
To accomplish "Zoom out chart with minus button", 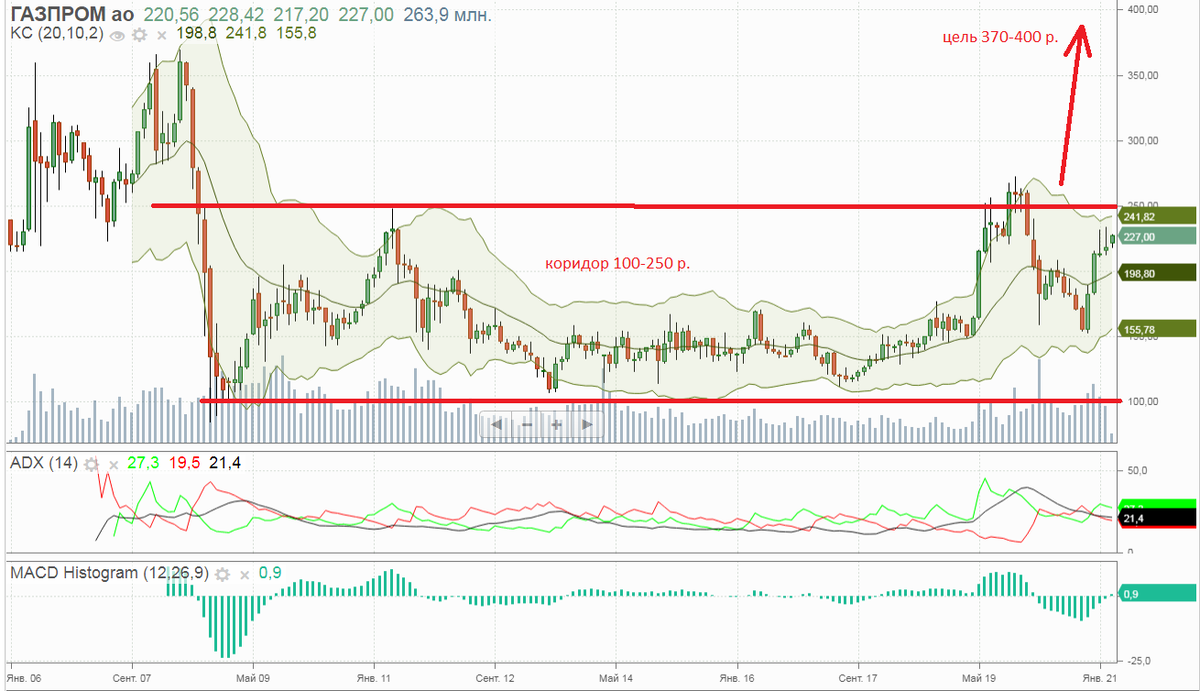I will click(527, 425).
